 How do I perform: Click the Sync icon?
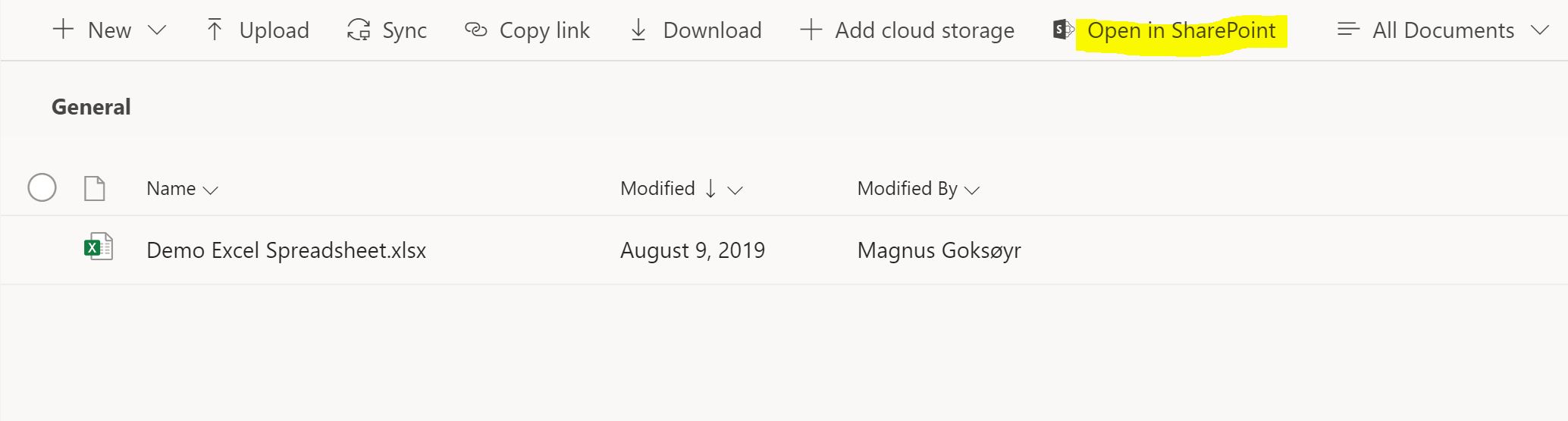coord(359,30)
